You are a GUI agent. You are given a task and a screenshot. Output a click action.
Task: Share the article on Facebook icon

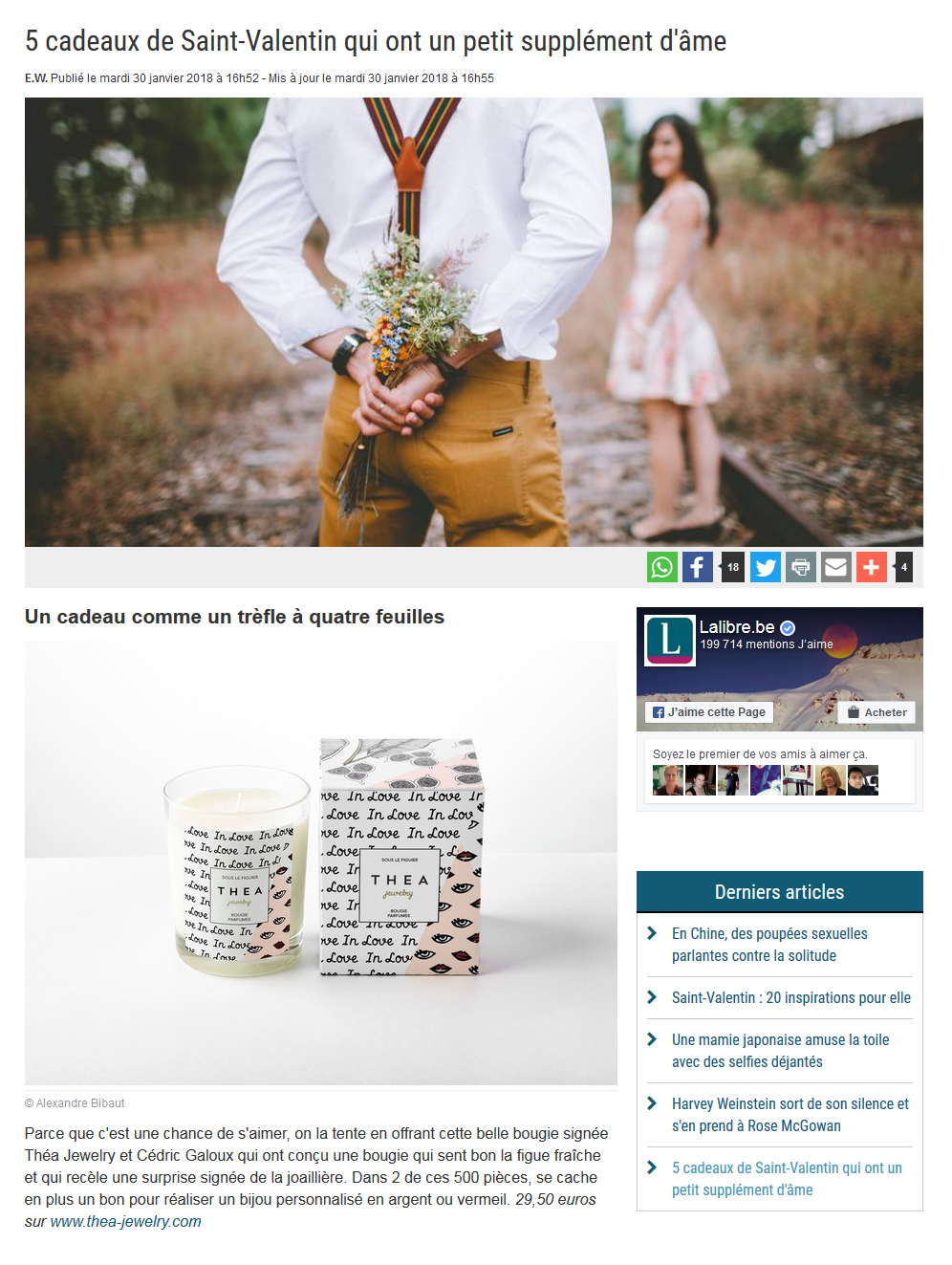(698, 567)
